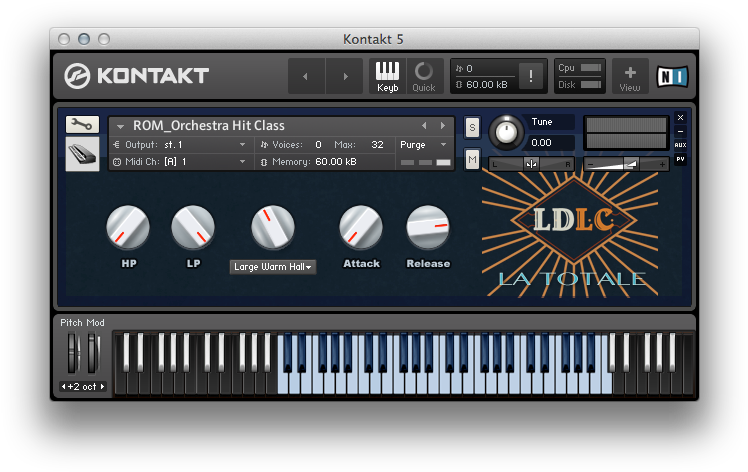The width and height of the screenshot is (748, 472).
Task: Click the Attack knob
Action: (361, 227)
